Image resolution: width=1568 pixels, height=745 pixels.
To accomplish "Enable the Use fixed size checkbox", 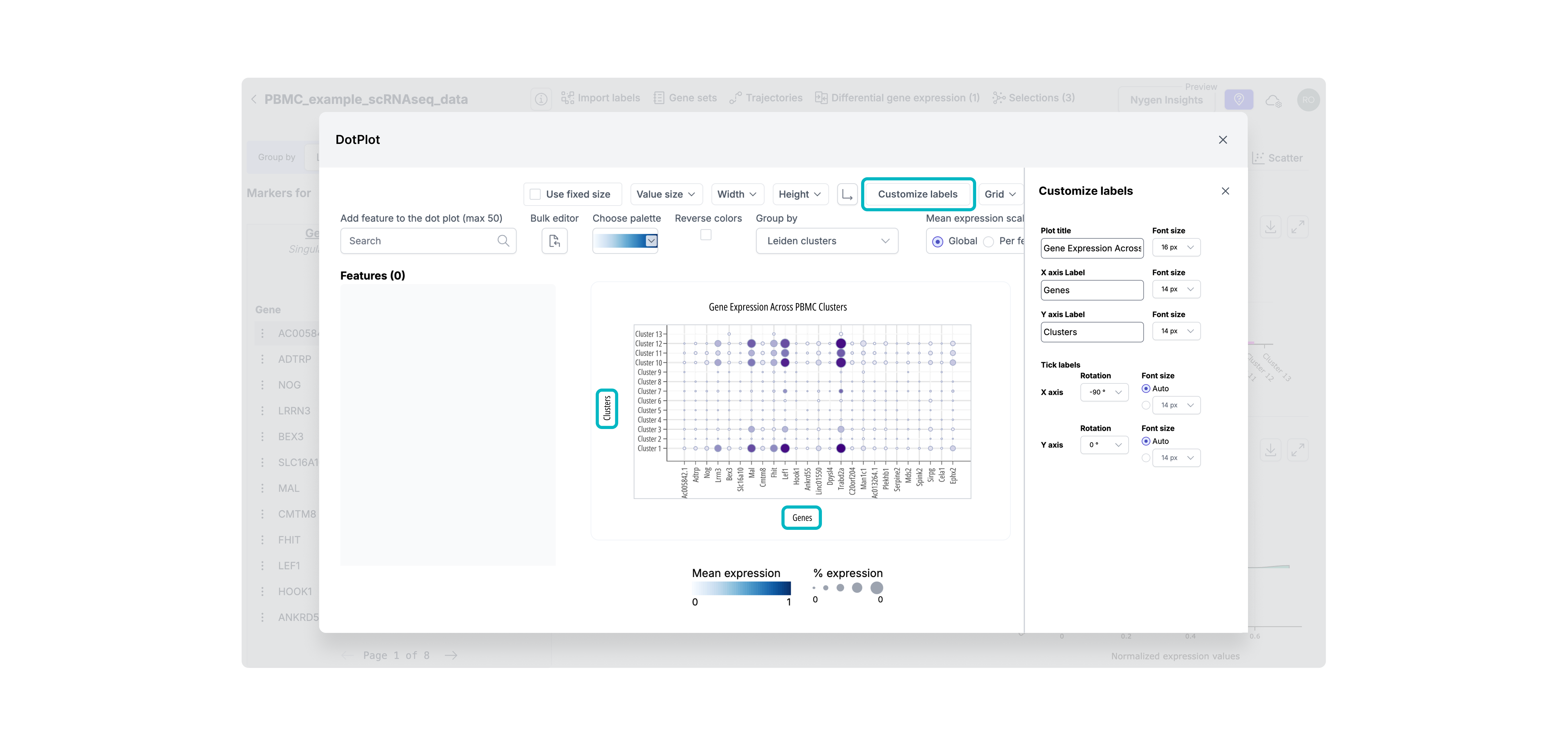I will pyautogui.click(x=535, y=195).
